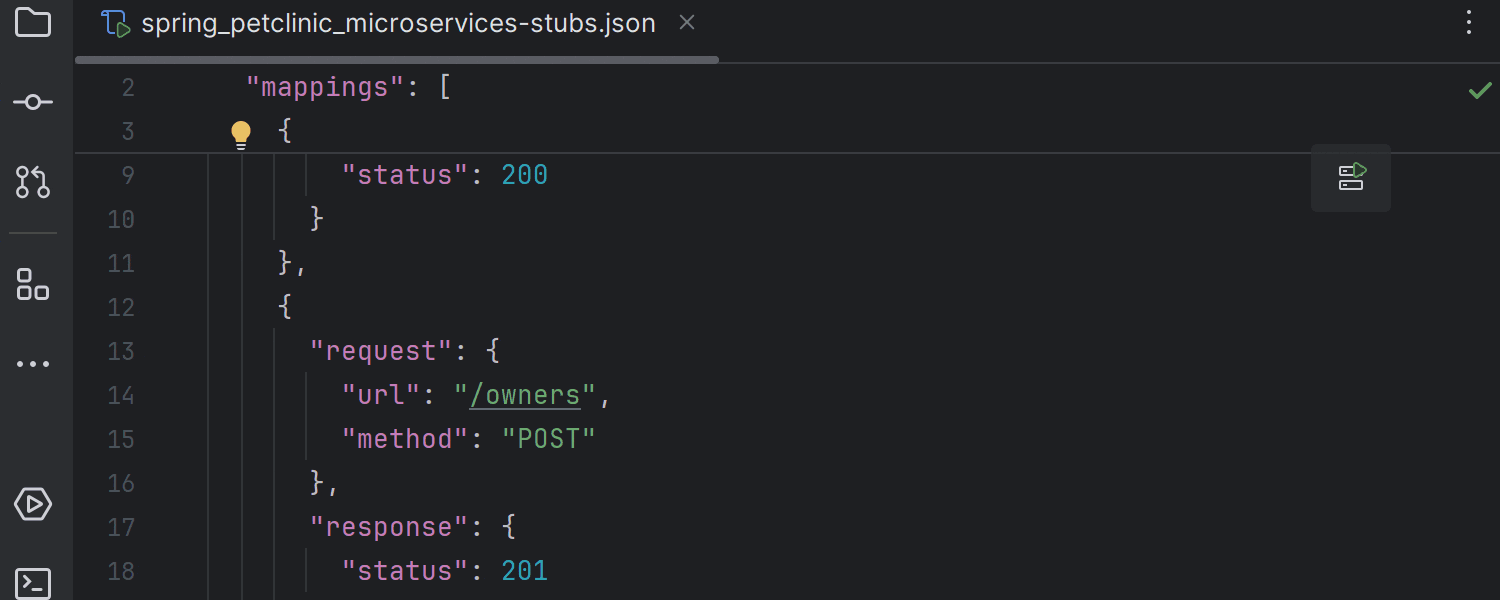The width and height of the screenshot is (1500, 600).
Task: Click line number 17 in gutter
Action: (x=121, y=528)
